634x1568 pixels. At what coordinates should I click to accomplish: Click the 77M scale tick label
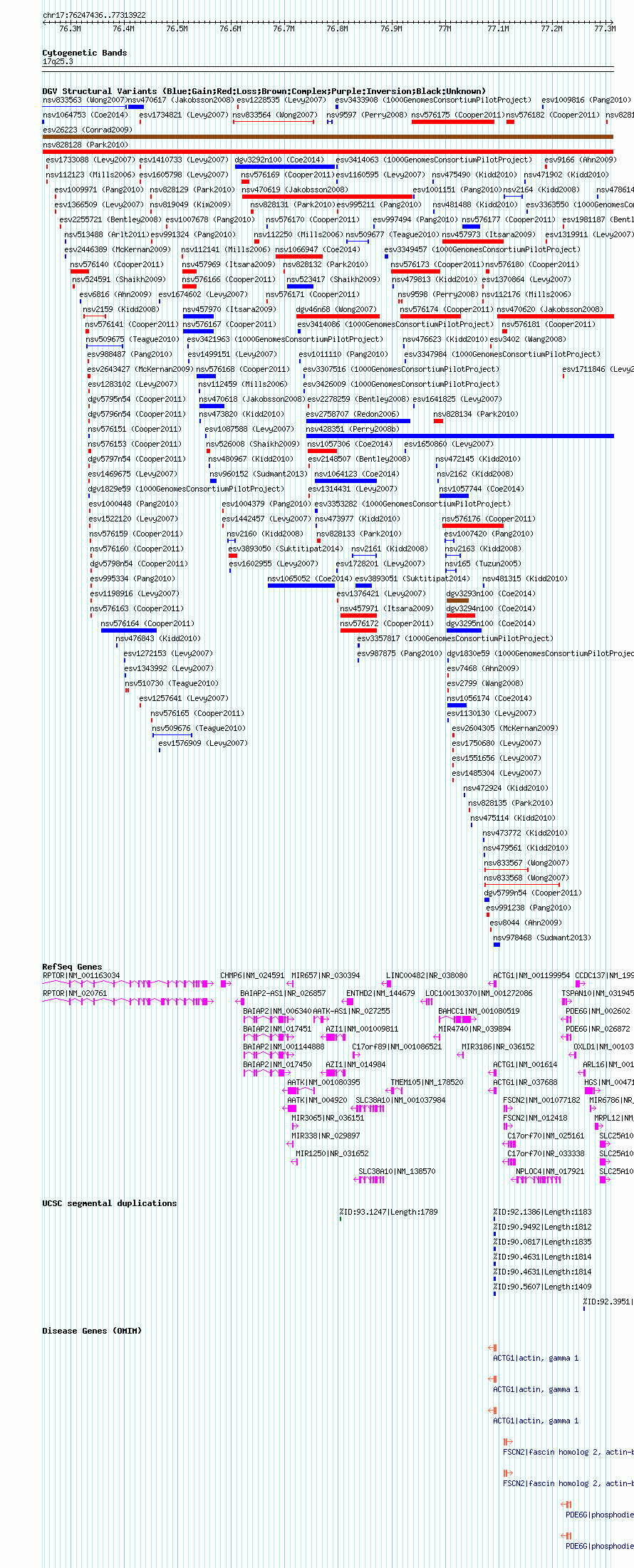click(x=445, y=28)
